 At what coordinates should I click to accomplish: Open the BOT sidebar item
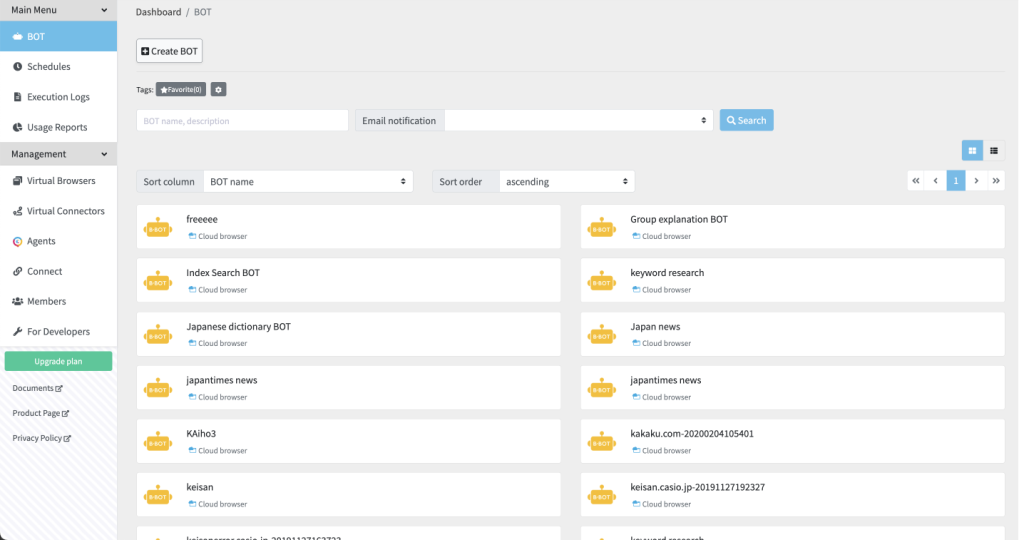(x=58, y=36)
